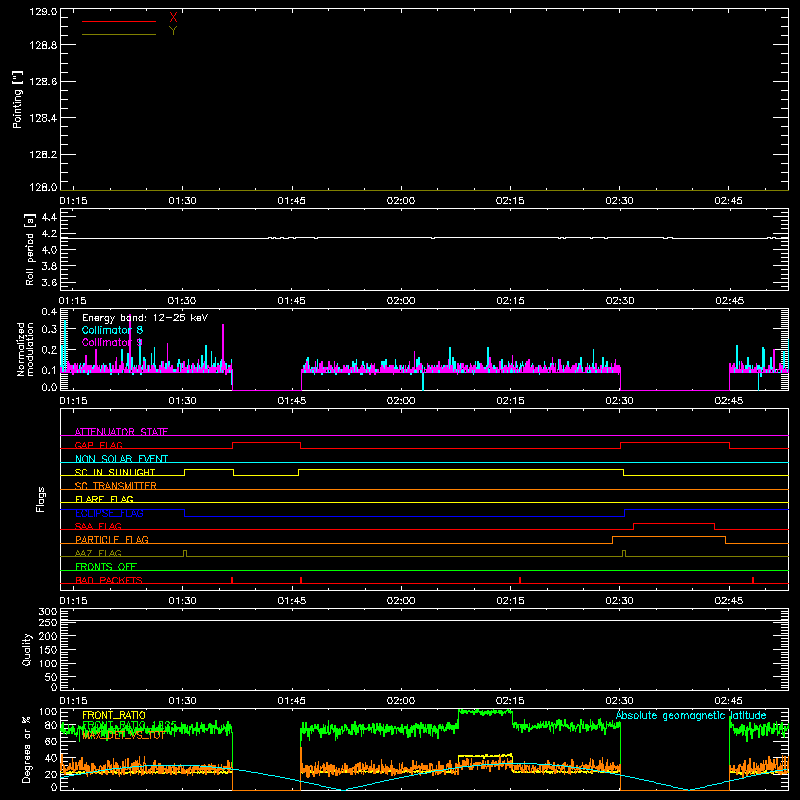The width and height of the screenshot is (800, 800).
Task: Click the Energy band: 12-25 keV annotation
Action: tap(145, 318)
